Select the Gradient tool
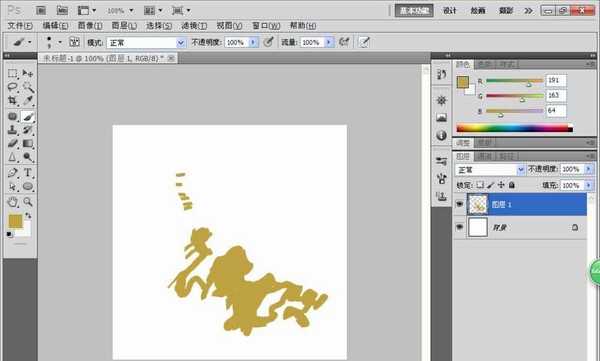This screenshot has height=361, width=600. point(28,144)
